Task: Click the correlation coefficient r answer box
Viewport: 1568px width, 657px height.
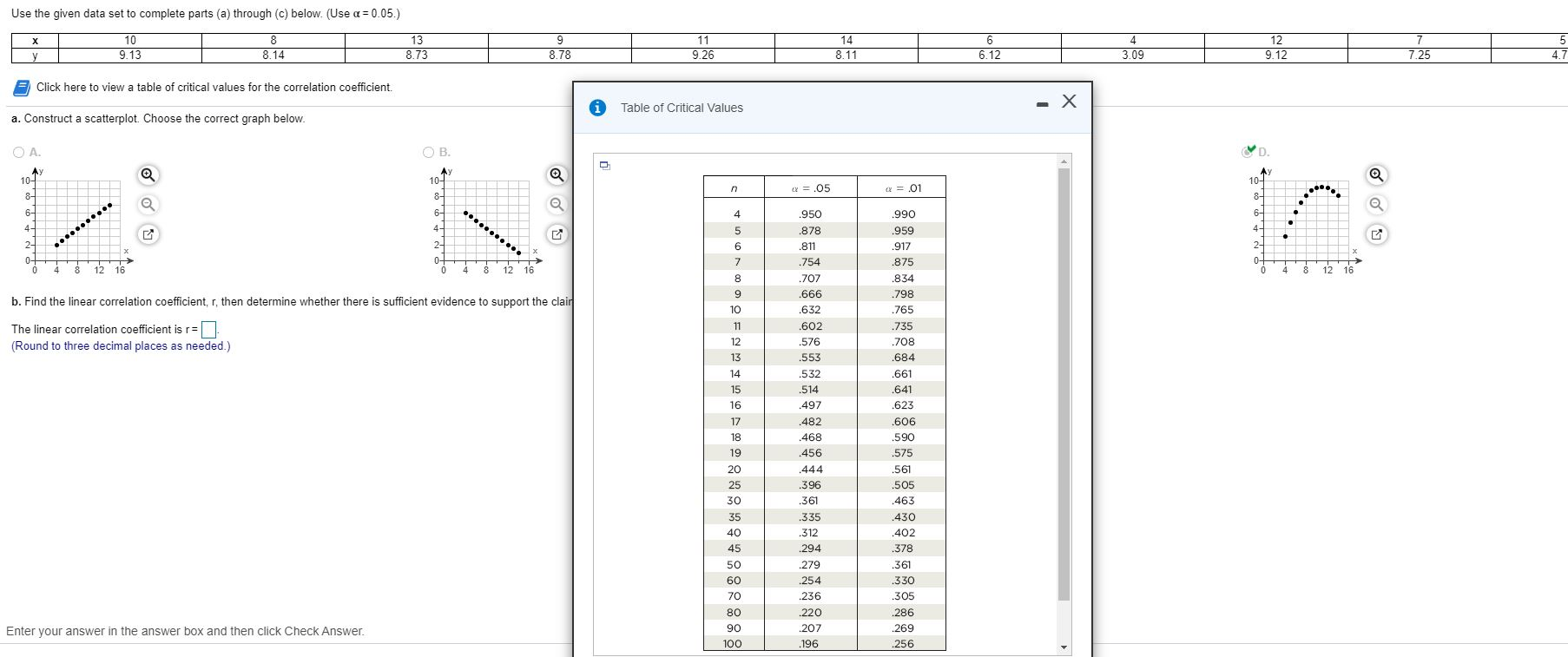Action: pos(209,330)
